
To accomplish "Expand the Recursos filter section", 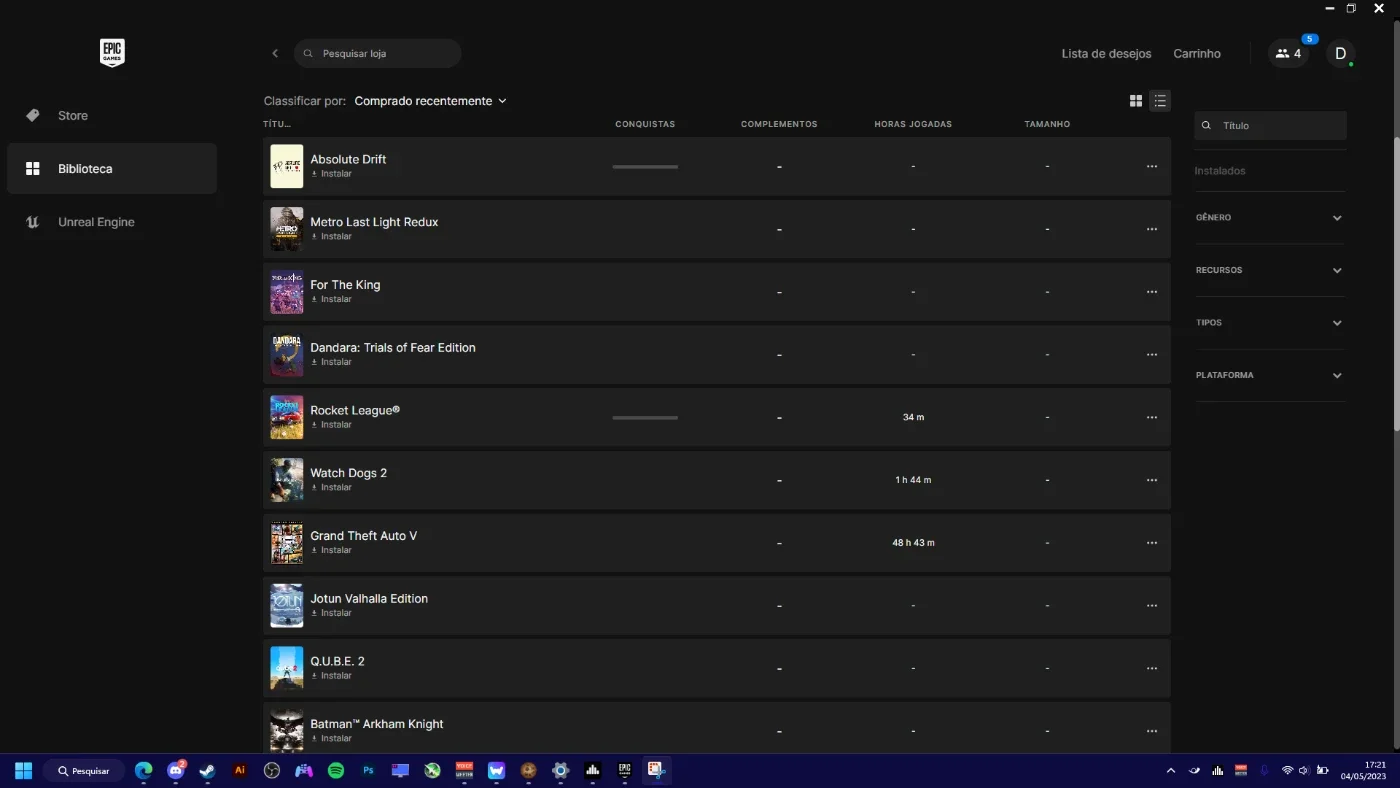I will (x=1270, y=270).
